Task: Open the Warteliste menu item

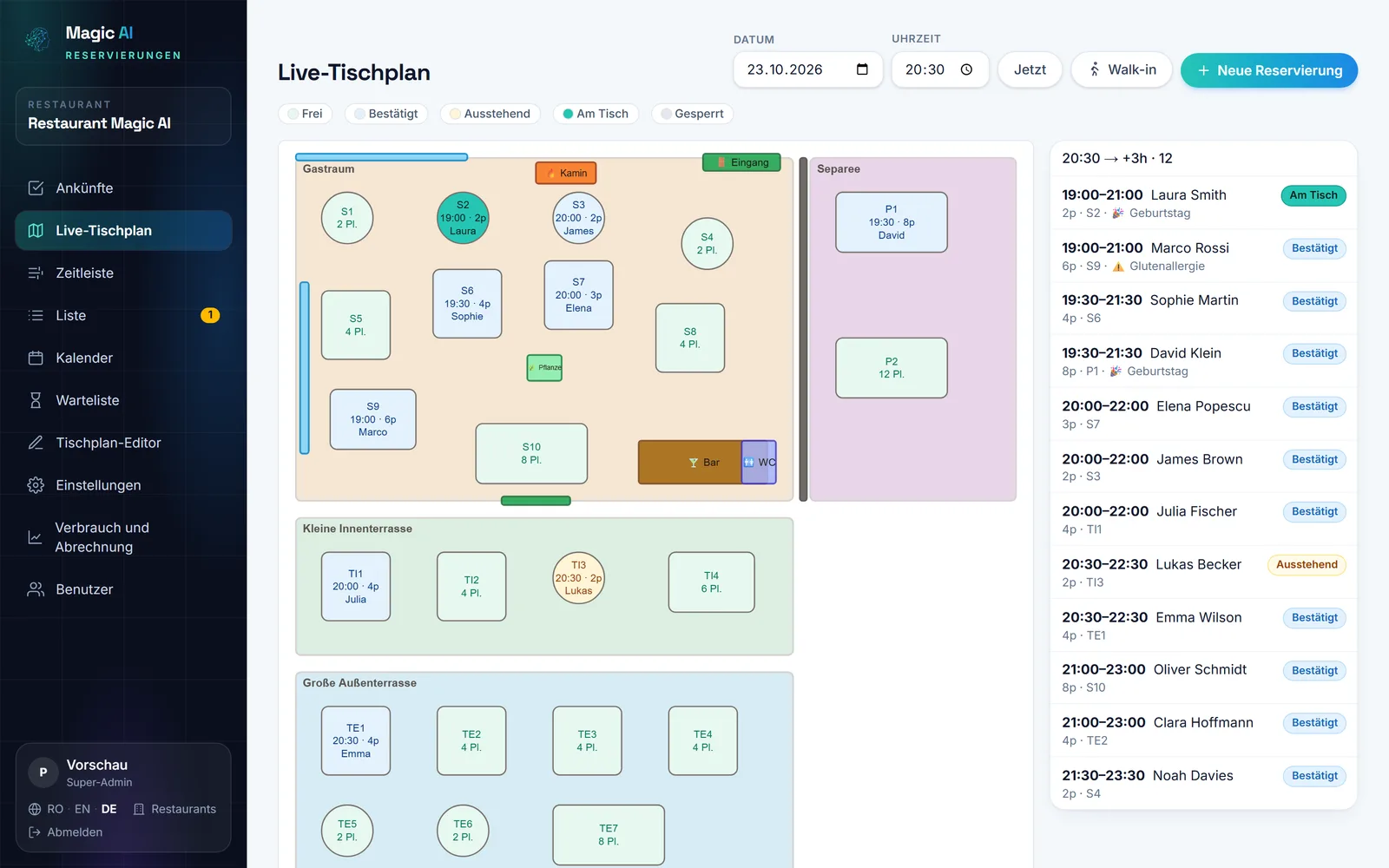Action: pyautogui.click(x=123, y=401)
